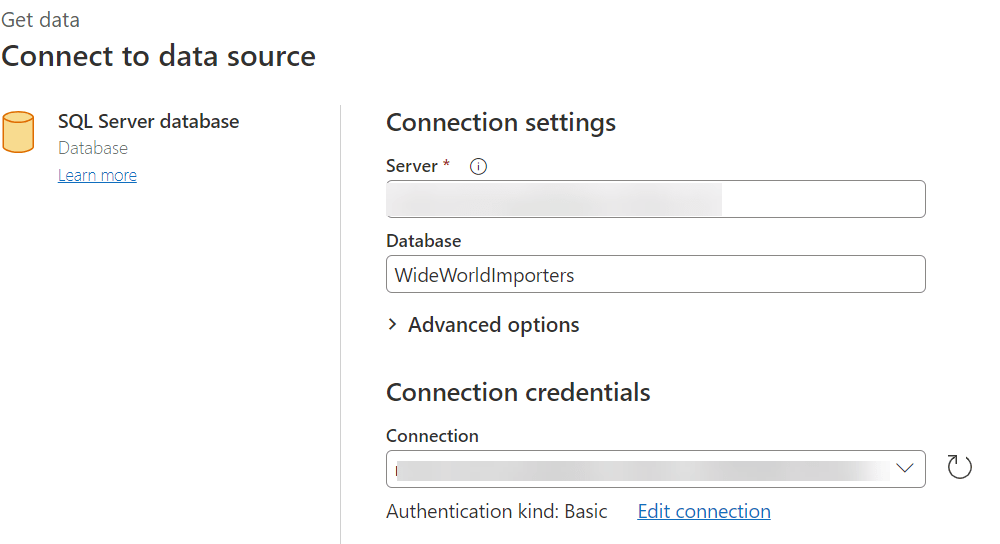Click the WideWorldImporters database field
The height and width of the screenshot is (544, 1000).
tap(655, 274)
